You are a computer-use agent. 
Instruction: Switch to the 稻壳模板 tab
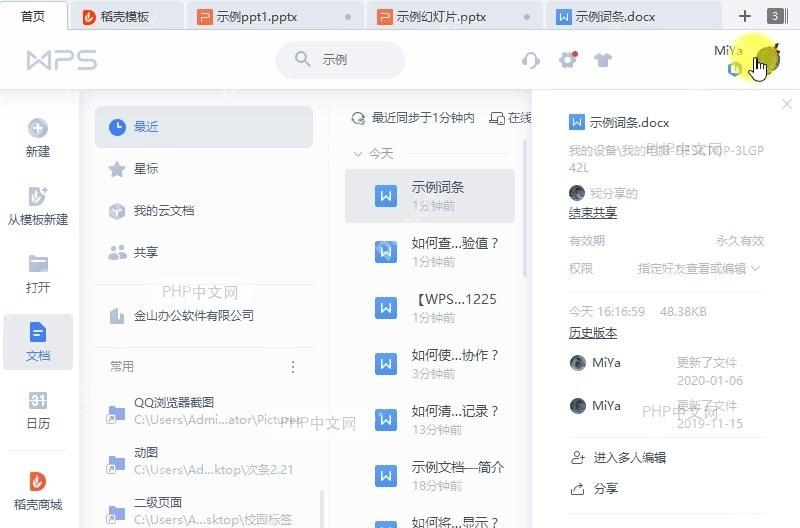[125, 17]
